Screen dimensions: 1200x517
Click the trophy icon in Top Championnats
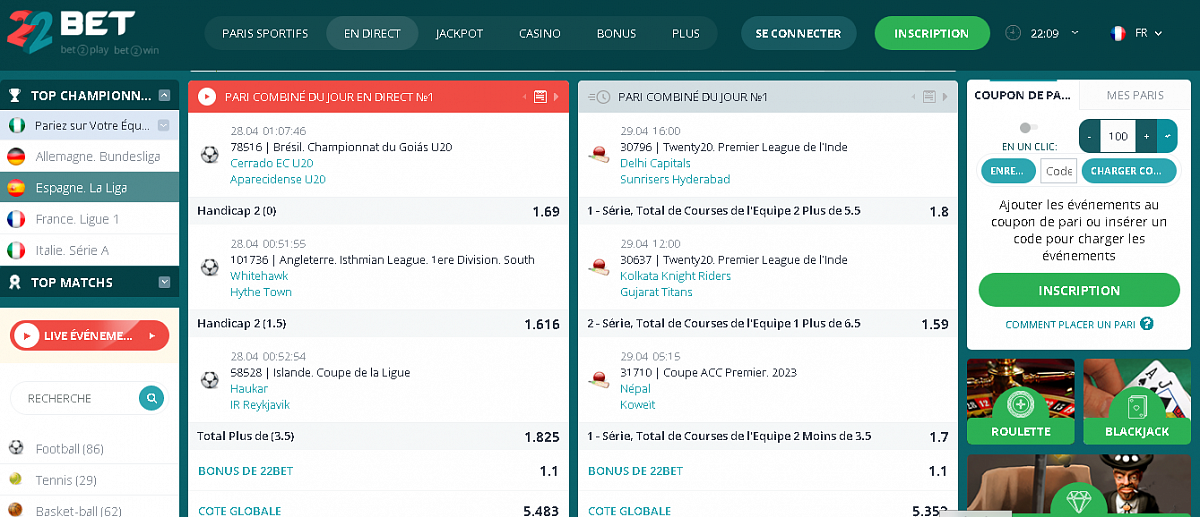pos(15,96)
